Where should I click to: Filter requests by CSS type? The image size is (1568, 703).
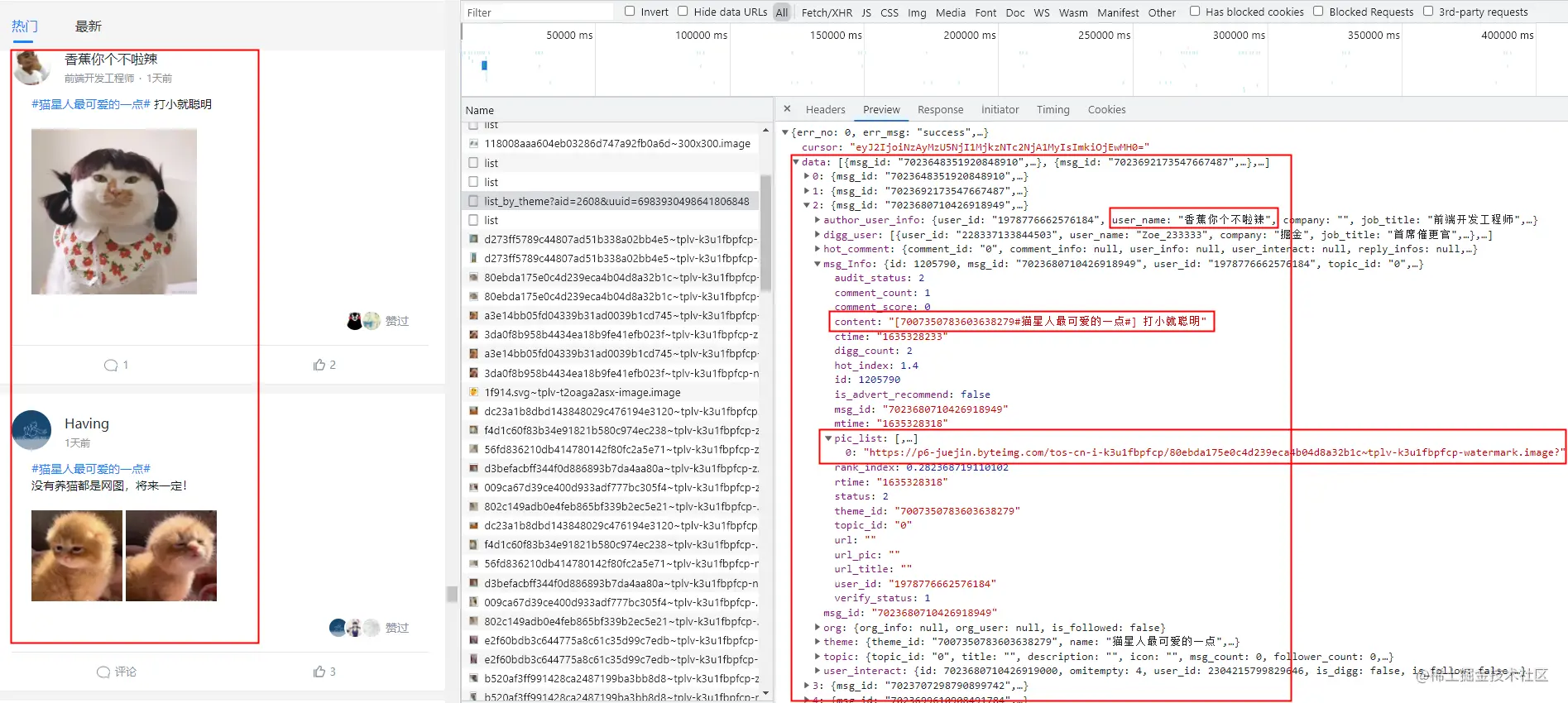click(889, 12)
